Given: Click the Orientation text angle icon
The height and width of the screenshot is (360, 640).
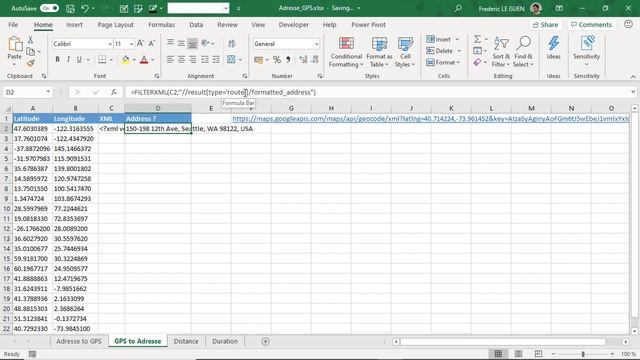Looking at the screenshot, I should 205,43.
